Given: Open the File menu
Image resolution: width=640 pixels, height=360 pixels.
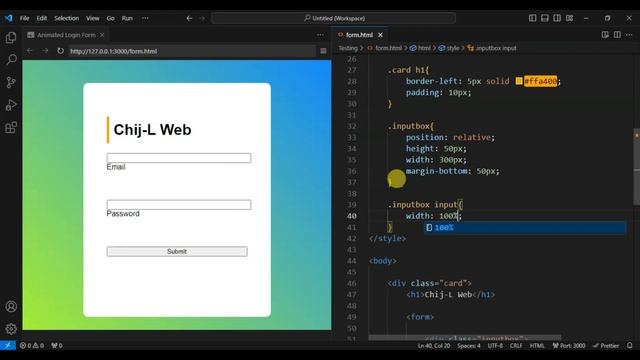Looking at the screenshot, I should [x=24, y=18].
